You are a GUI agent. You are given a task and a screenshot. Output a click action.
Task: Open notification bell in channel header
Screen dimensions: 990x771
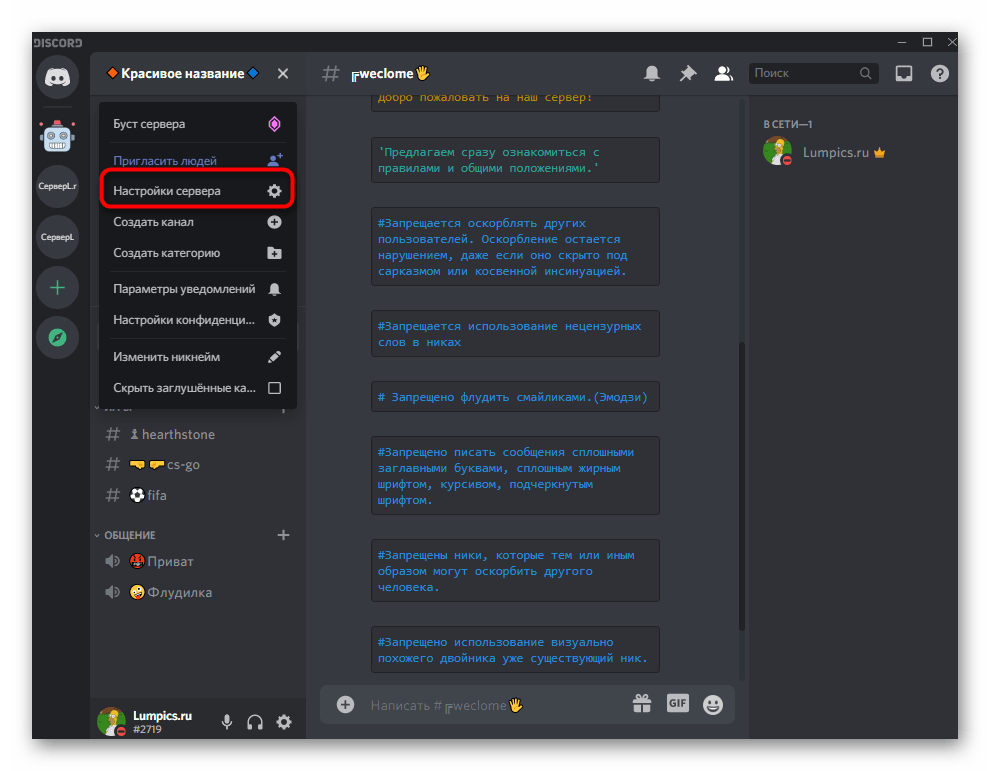tap(652, 73)
